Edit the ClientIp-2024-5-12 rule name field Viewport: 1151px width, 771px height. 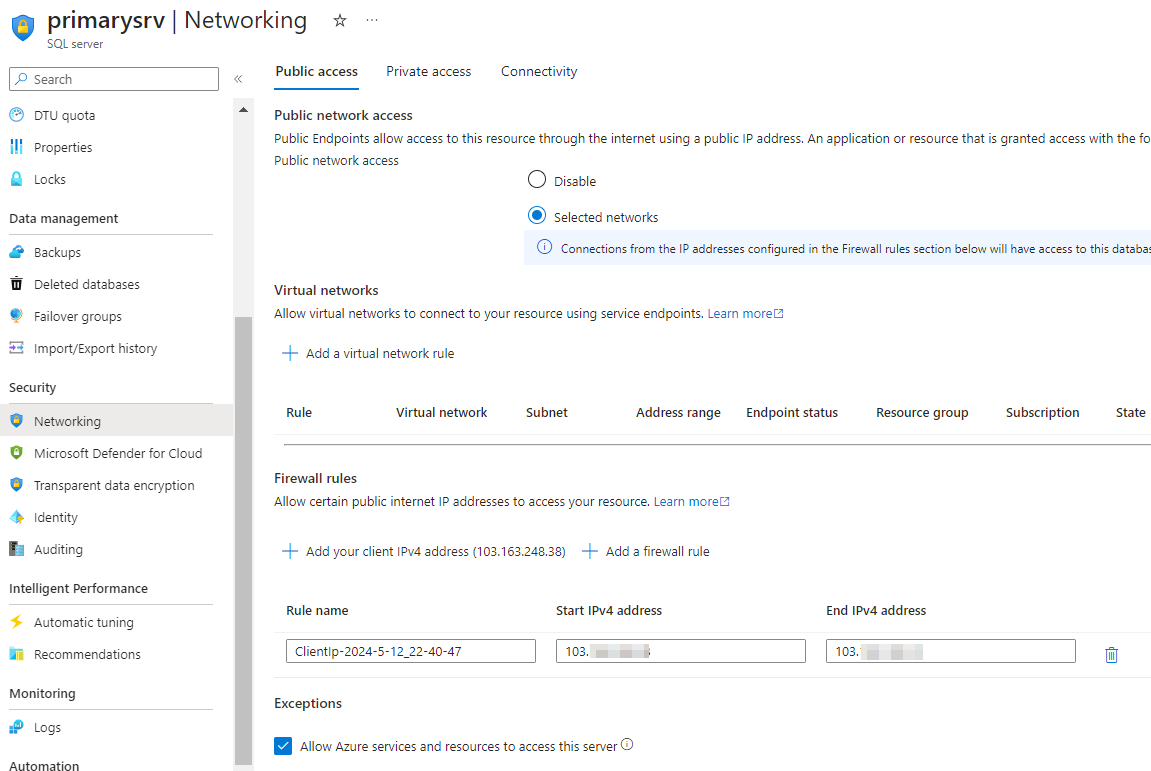[x=410, y=651]
